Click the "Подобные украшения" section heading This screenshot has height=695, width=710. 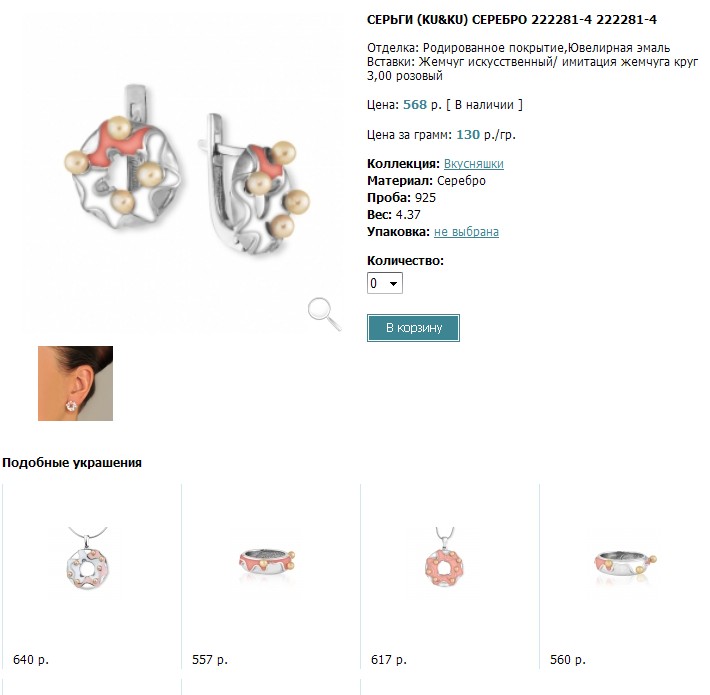[72, 463]
